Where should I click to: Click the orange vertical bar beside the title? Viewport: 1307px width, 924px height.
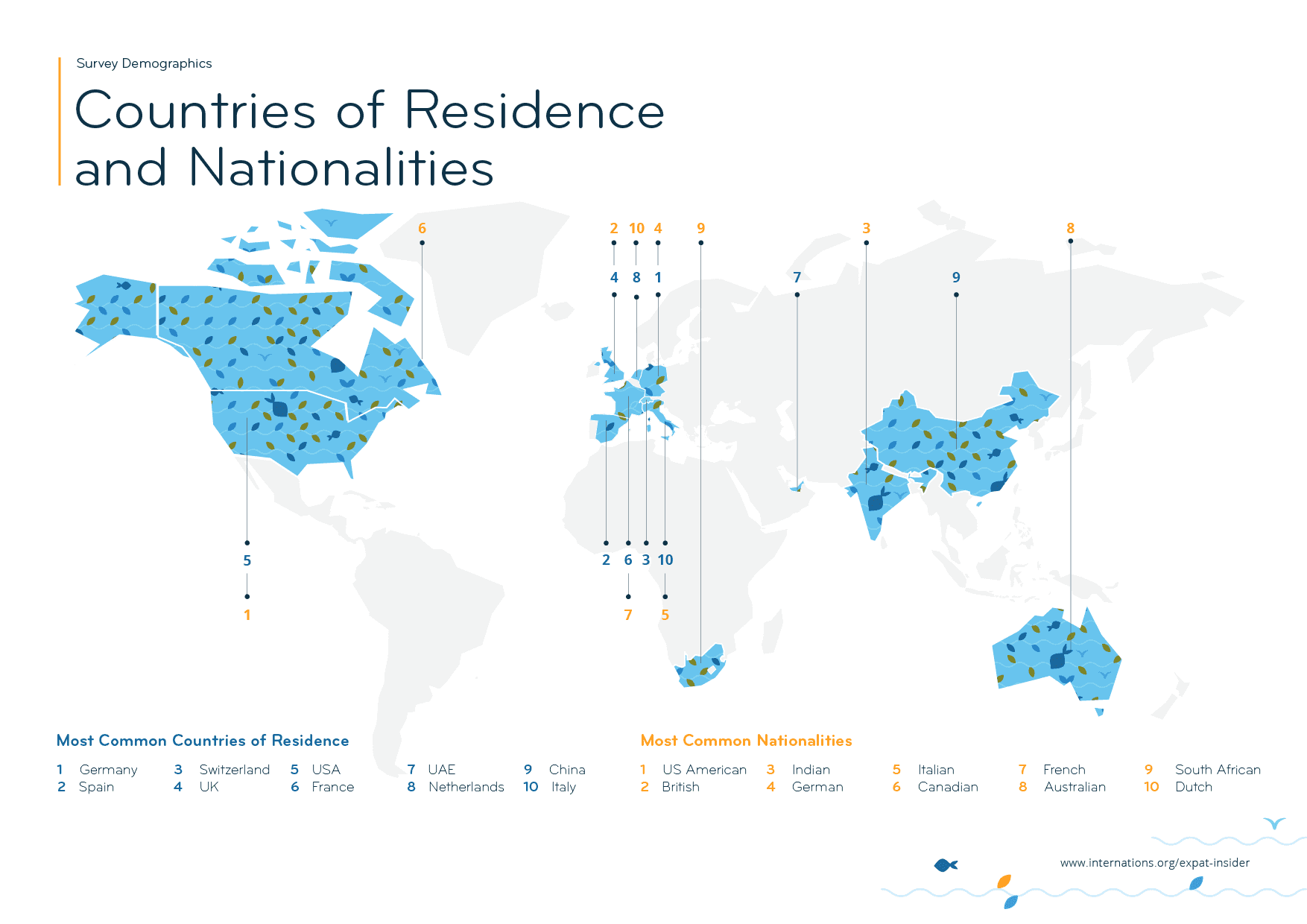point(60,121)
